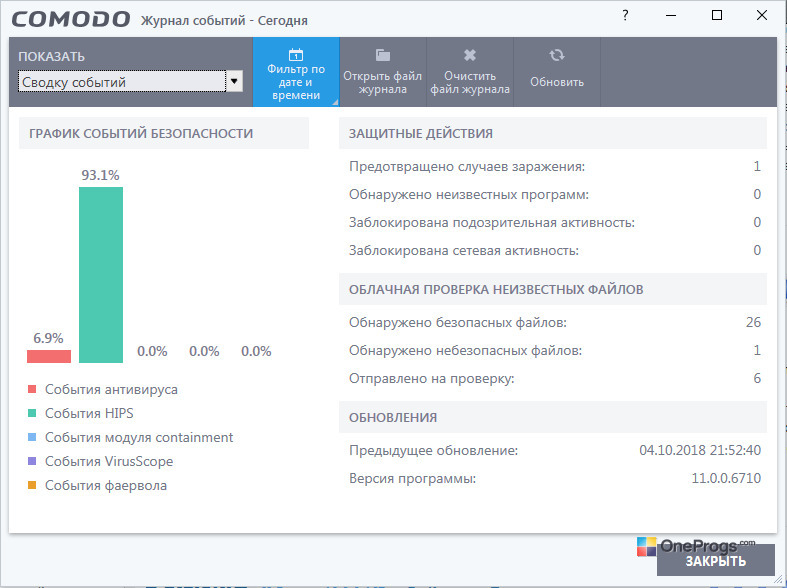Click the 93.1% value above chart
Image resolution: width=787 pixels, height=588 pixels.
tap(100, 175)
